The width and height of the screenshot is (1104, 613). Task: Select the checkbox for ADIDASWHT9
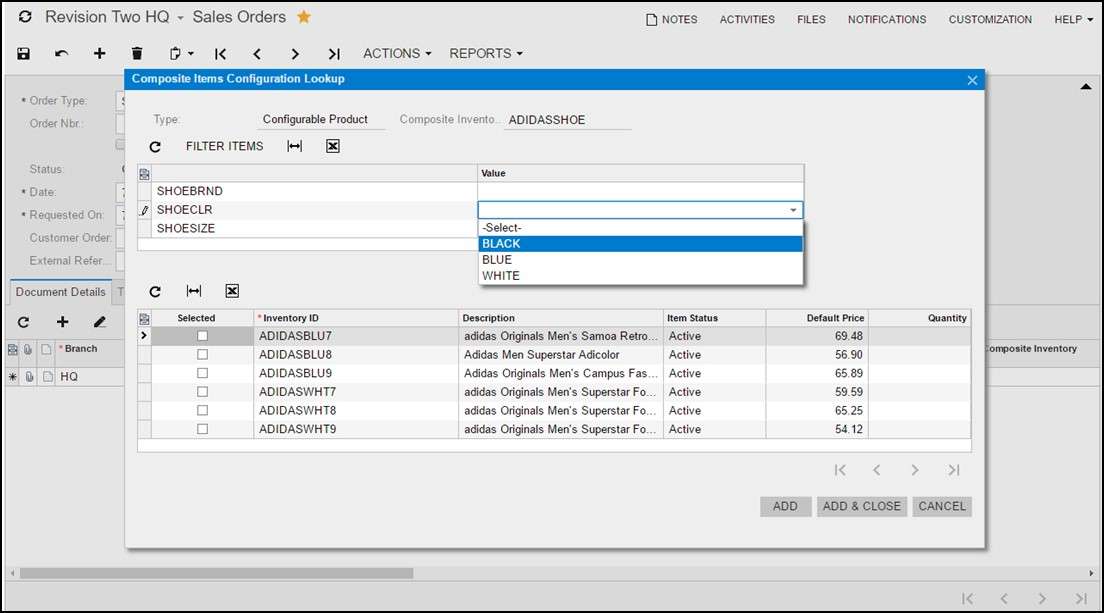tap(203, 429)
